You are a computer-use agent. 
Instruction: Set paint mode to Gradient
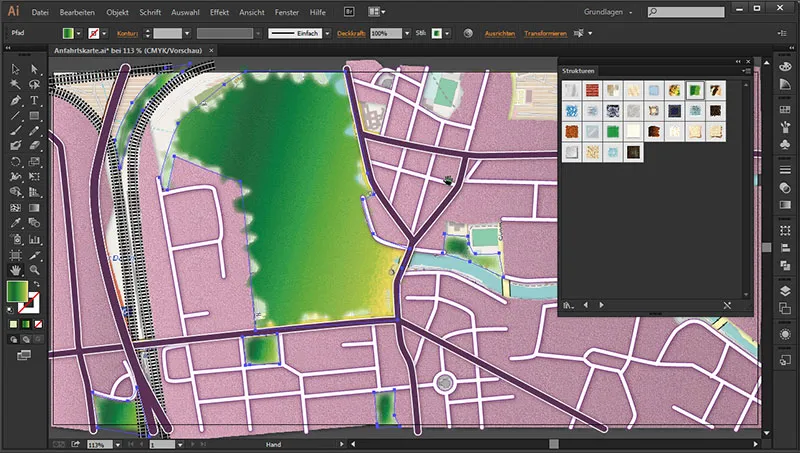click(26, 324)
